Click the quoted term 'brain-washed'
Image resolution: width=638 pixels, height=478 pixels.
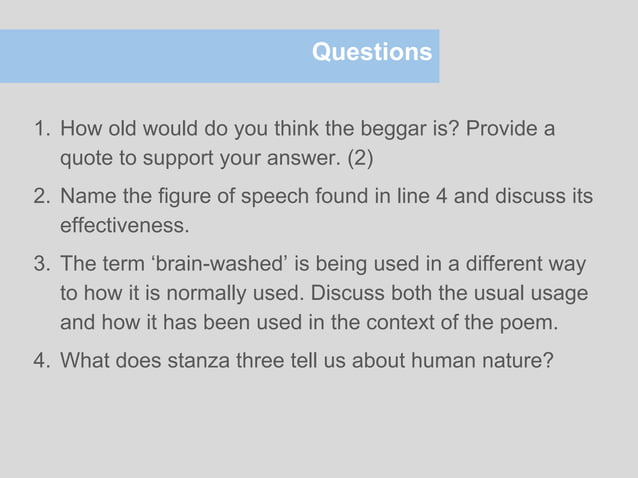219,264
